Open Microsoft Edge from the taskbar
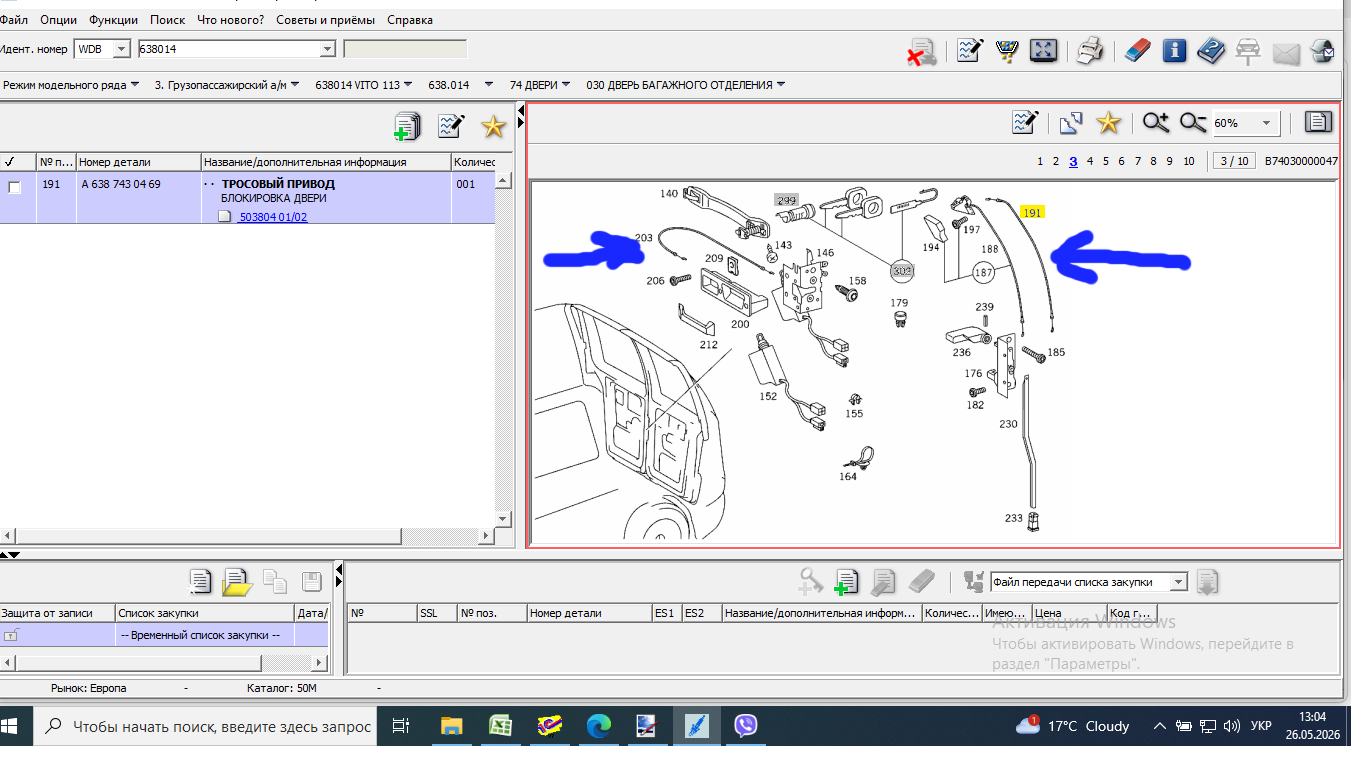The height and width of the screenshot is (768, 1366). tap(598, 726)
